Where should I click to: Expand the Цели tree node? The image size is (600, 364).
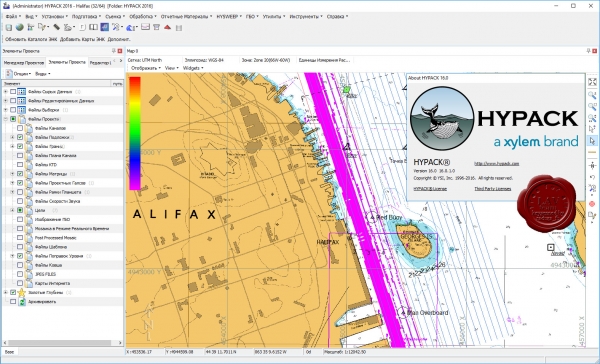click(13, 210)
